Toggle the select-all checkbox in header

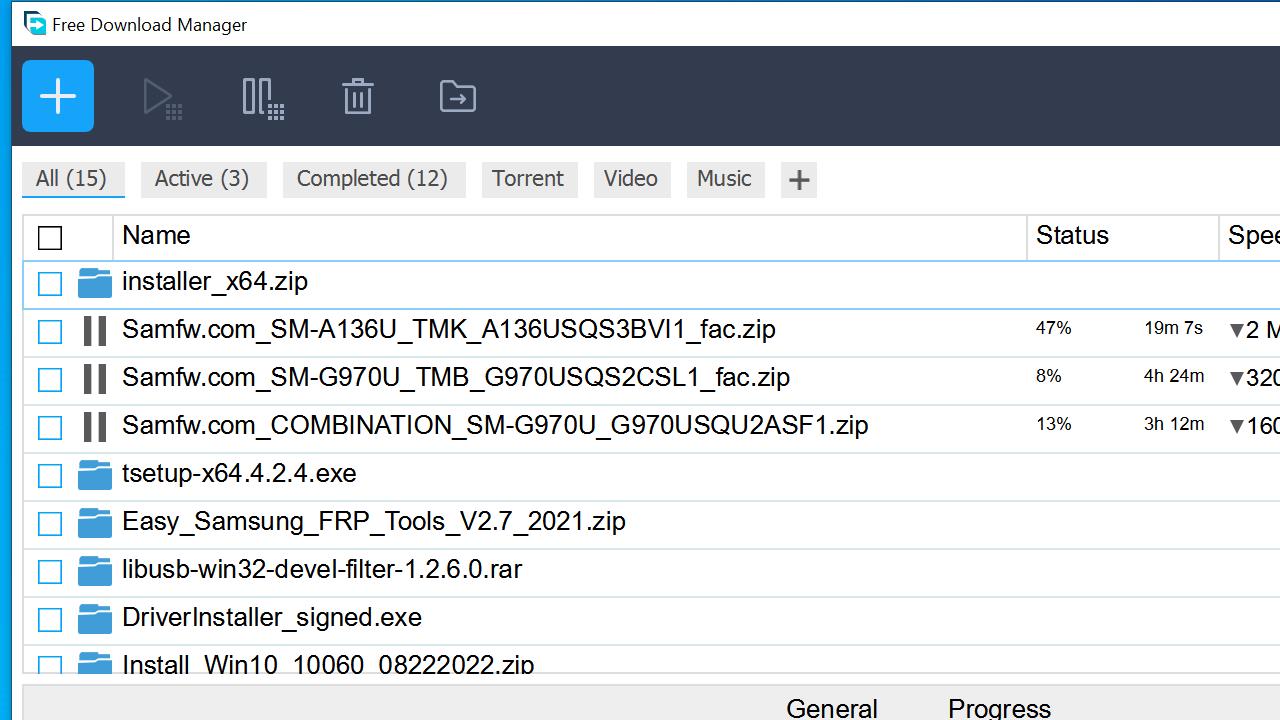[x=50, y=237]
